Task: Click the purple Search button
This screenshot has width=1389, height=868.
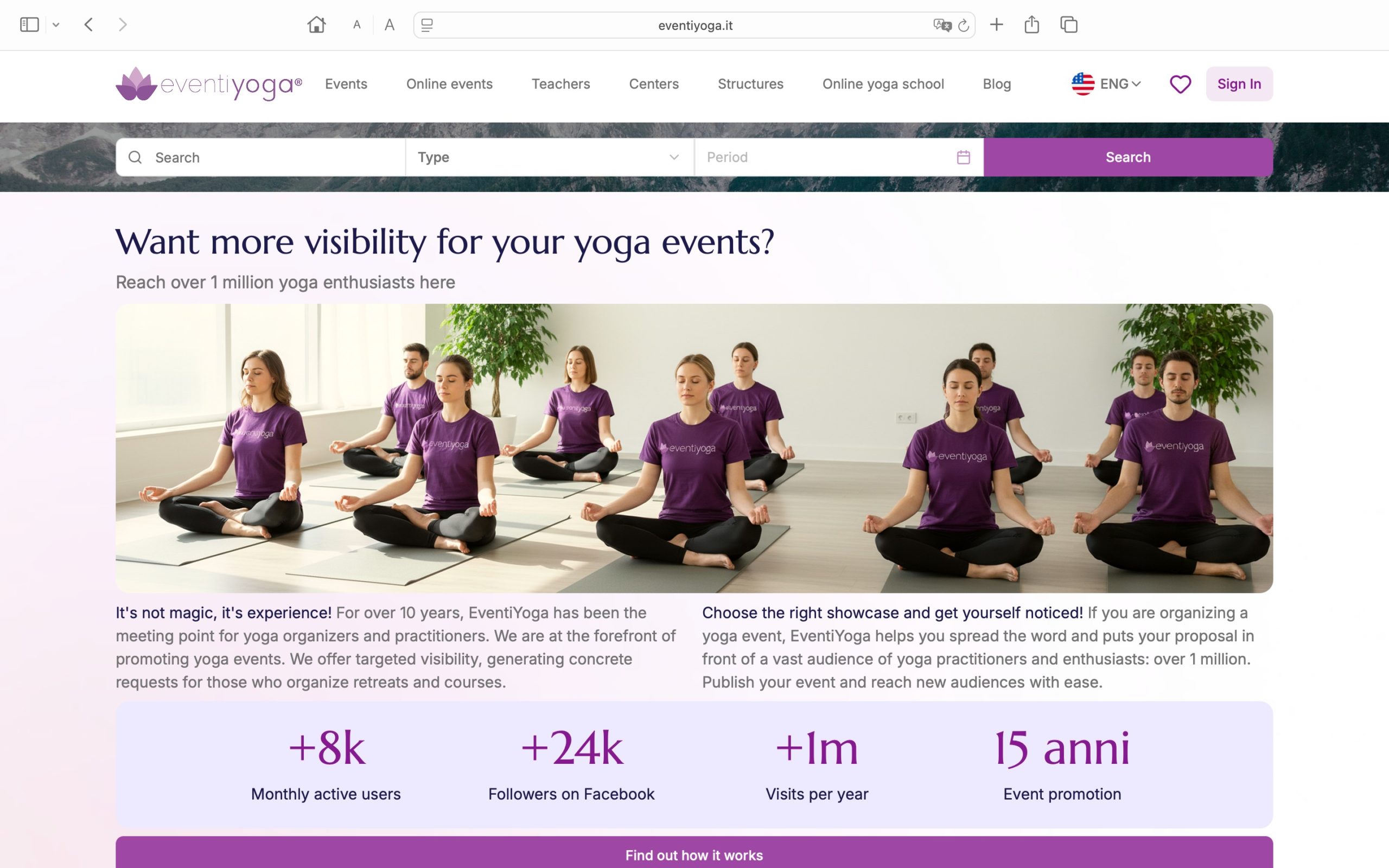Action: tap(1127, 157)
